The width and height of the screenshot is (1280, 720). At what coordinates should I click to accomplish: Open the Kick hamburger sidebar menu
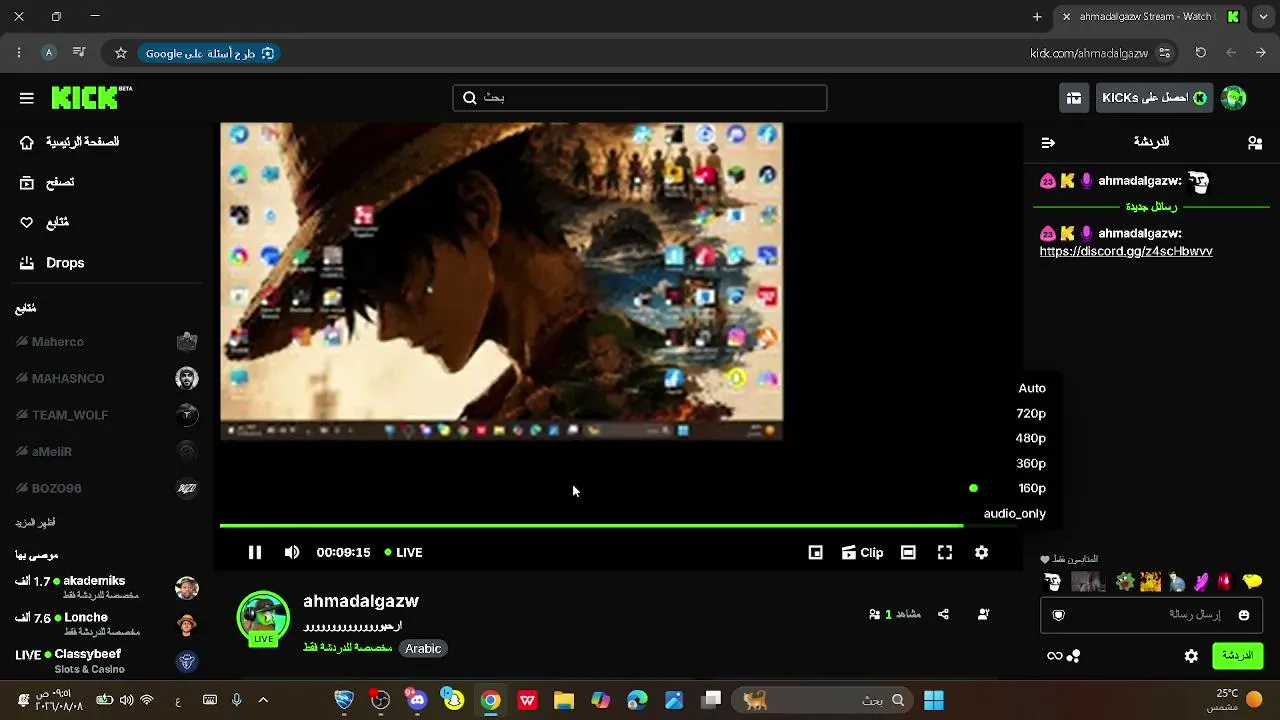pyautogui.click(x=27, y=98)
